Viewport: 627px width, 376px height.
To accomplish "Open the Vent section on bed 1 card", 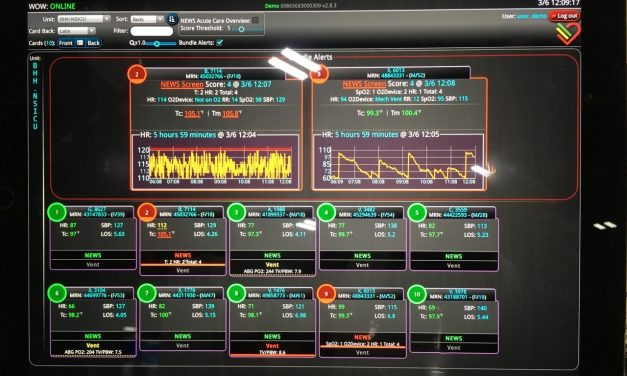I will click(93, 264).
